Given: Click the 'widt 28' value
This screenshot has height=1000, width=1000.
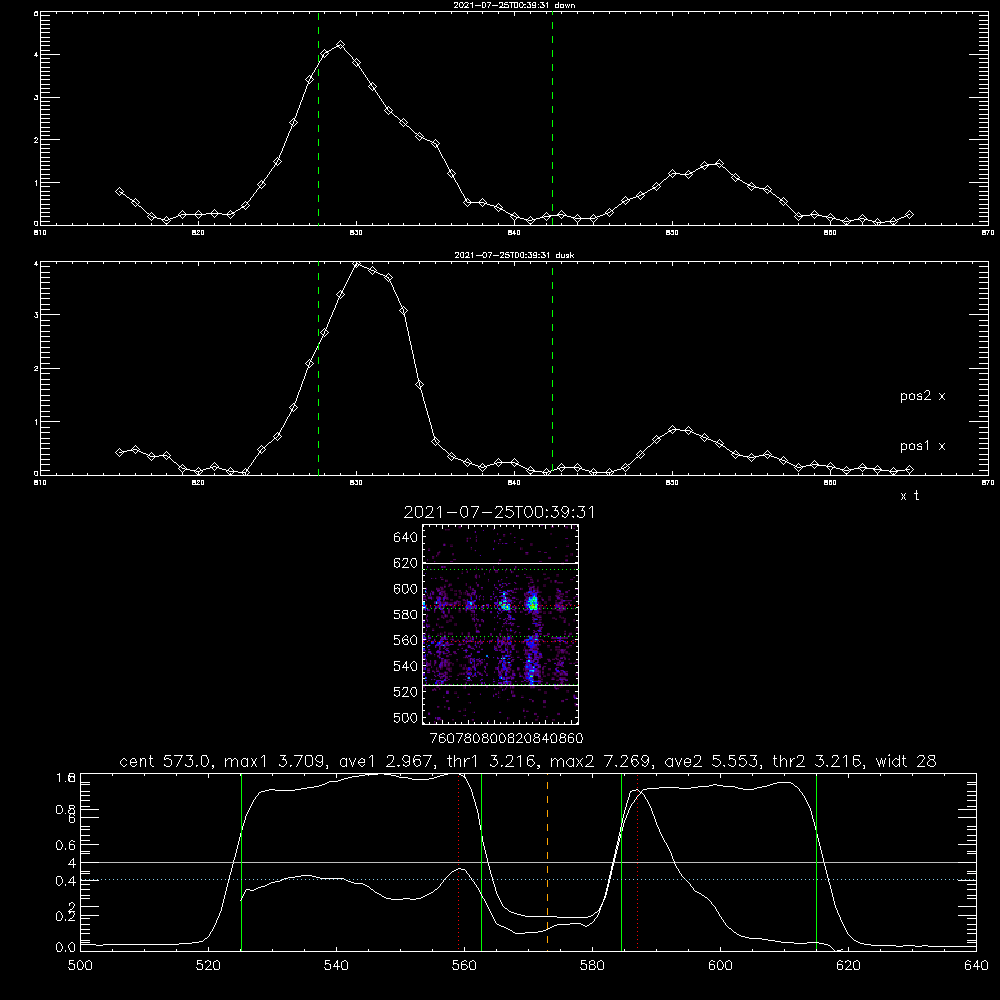Looking at the screenshot, I should tap(906, 761).
